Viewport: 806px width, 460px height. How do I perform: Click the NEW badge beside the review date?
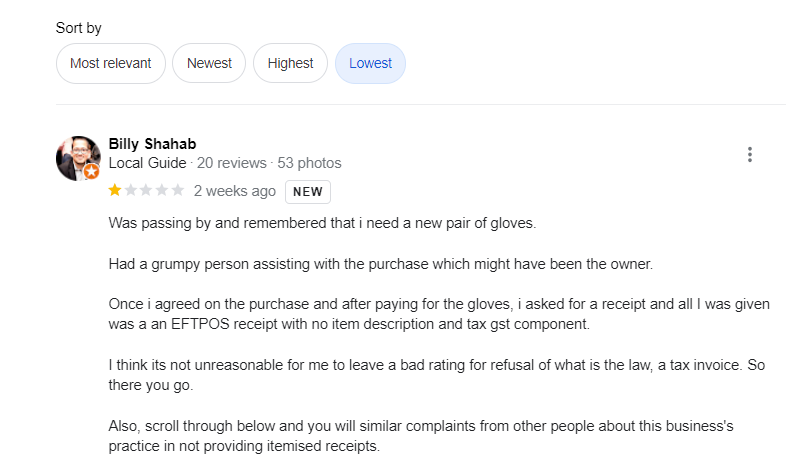pos(307,191)
